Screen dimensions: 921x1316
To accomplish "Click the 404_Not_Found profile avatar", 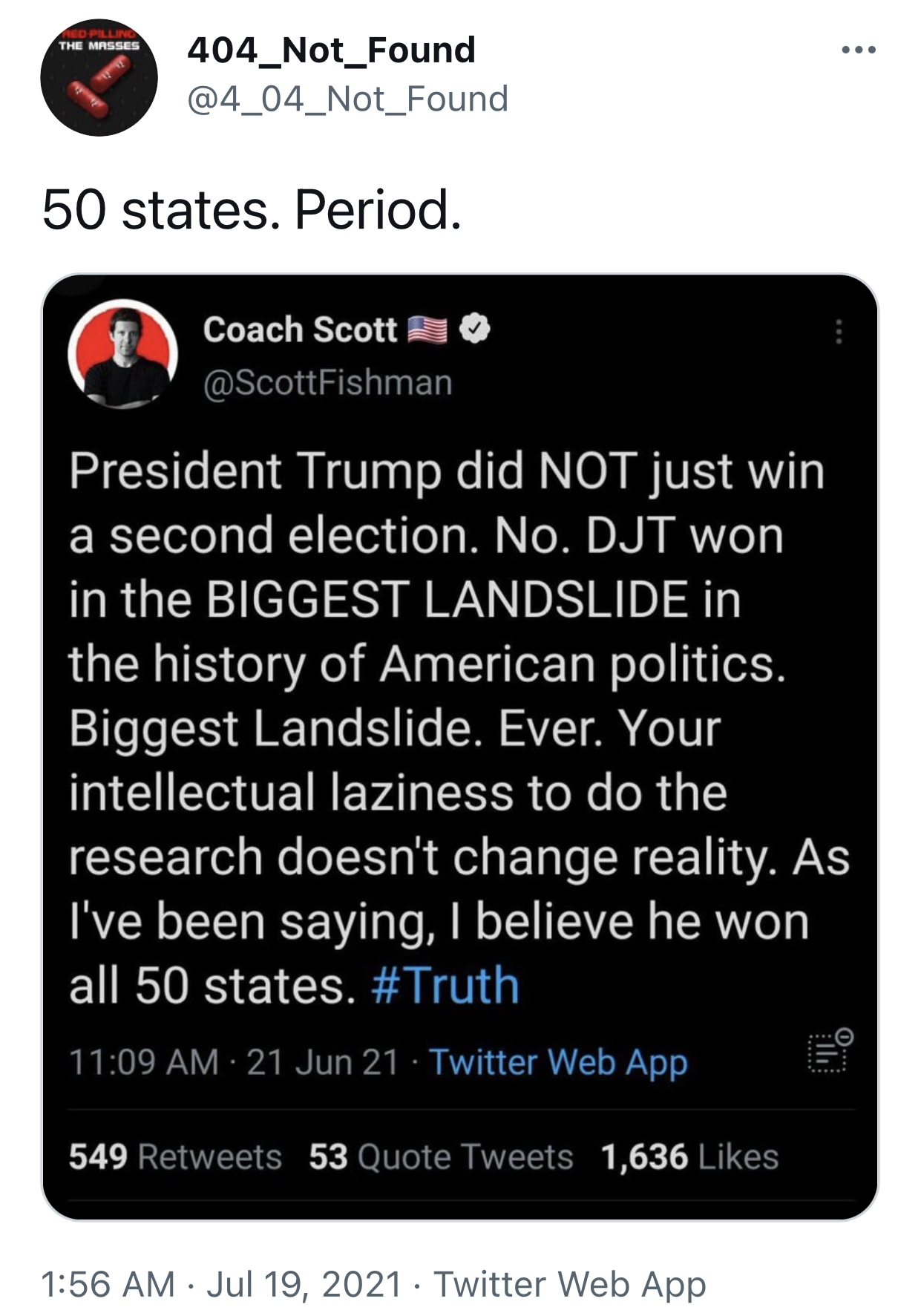I will (x=99, y=77).
